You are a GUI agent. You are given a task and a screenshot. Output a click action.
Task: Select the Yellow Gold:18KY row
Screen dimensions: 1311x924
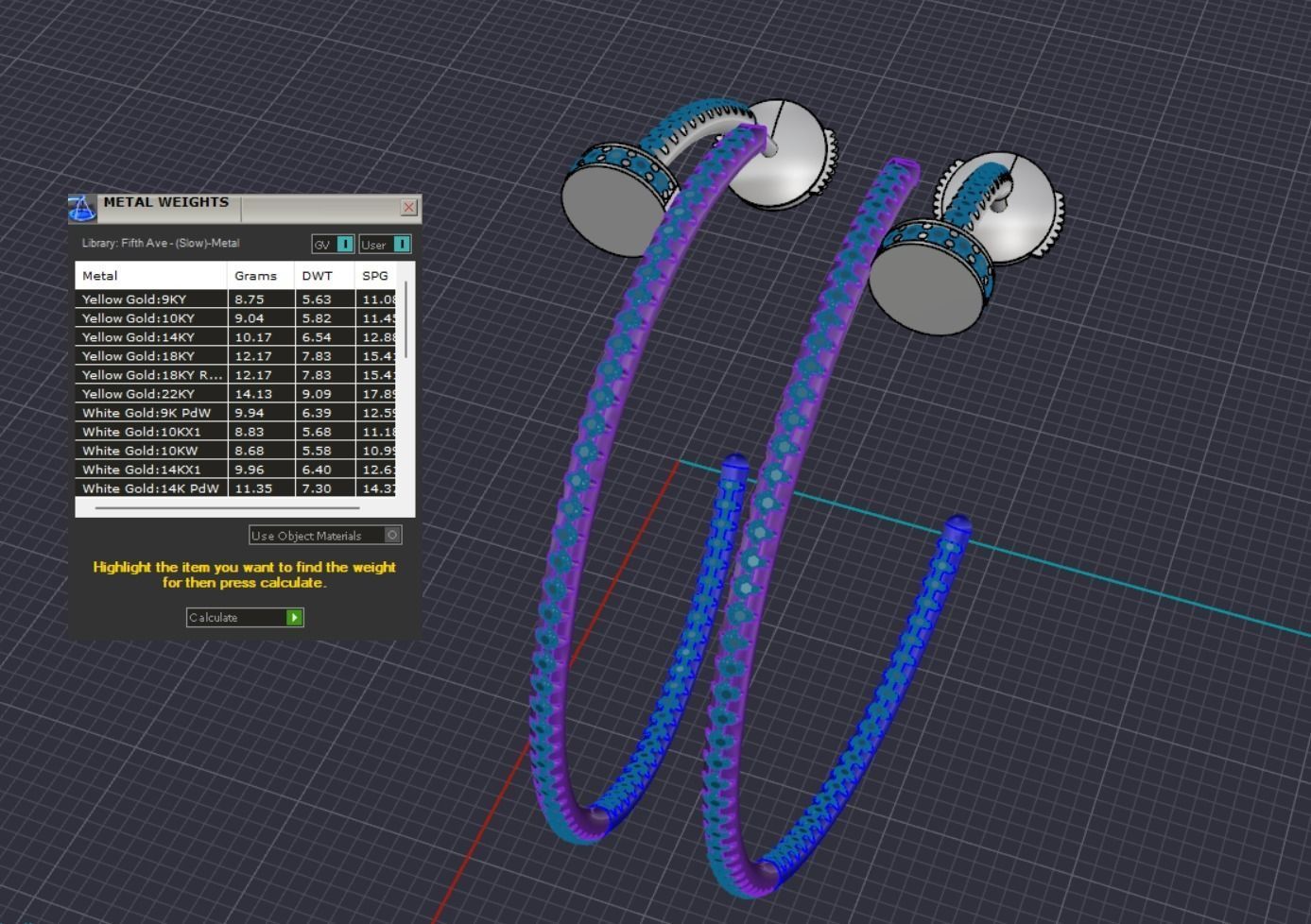tap(236, 355)
